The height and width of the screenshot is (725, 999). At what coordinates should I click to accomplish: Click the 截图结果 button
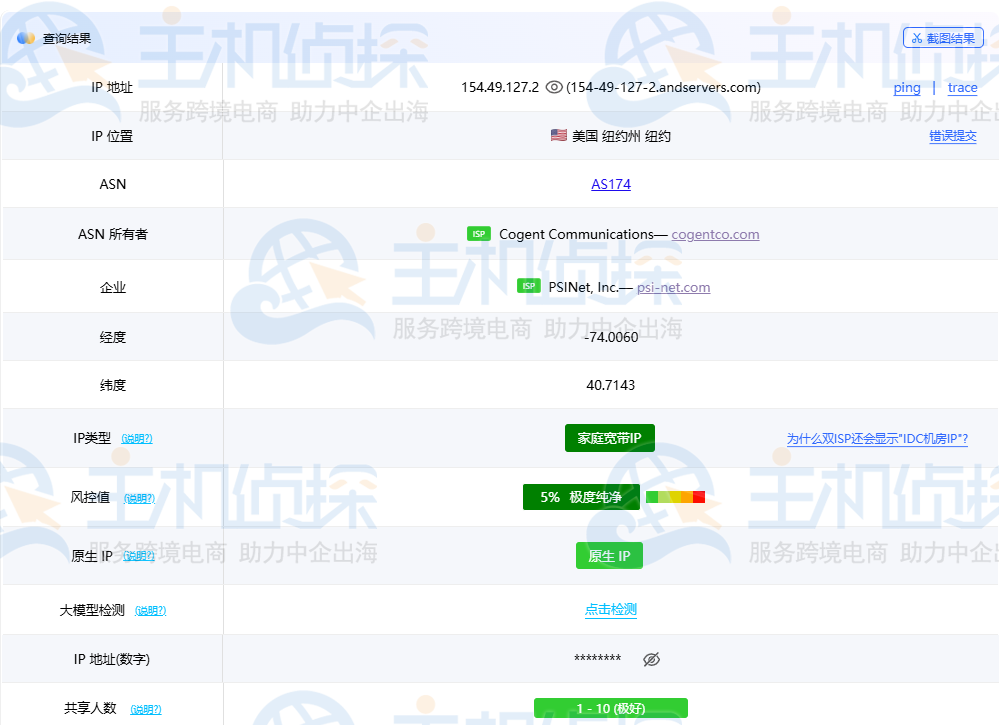pos(944,37)
